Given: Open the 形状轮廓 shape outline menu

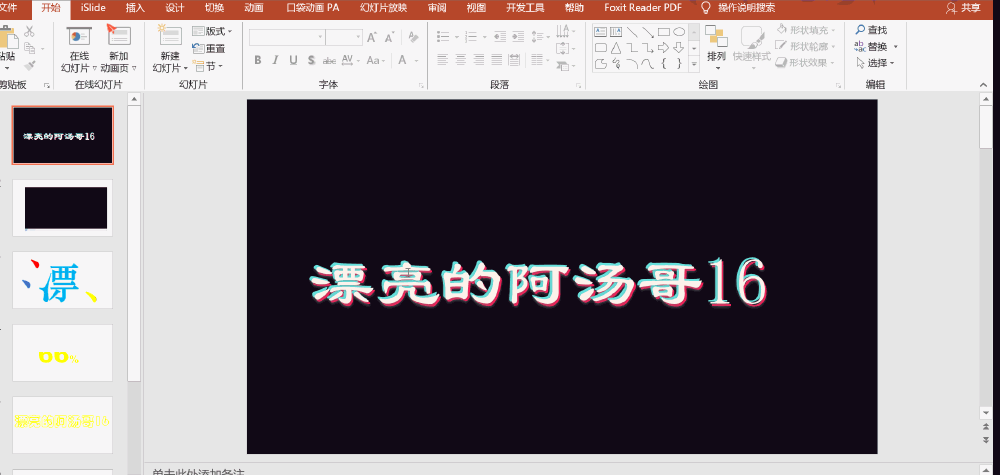Looking at the screenshot, I should click(806, 47).
